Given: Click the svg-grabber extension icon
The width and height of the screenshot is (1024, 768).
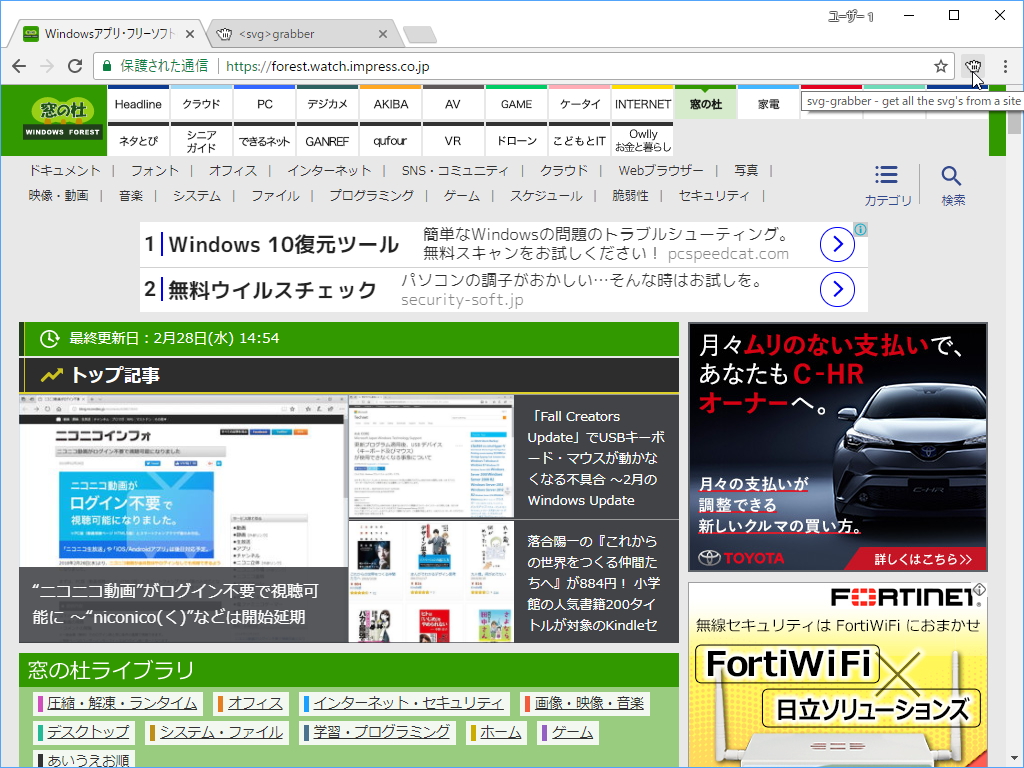Looking at the screenshot, I should [973, 64].
